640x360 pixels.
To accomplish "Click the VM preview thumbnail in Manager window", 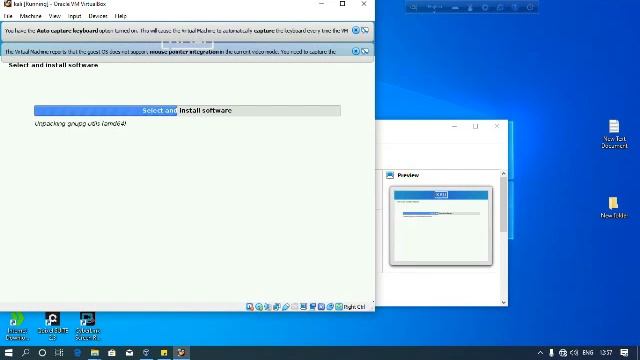I will click(x=441, y=226).
